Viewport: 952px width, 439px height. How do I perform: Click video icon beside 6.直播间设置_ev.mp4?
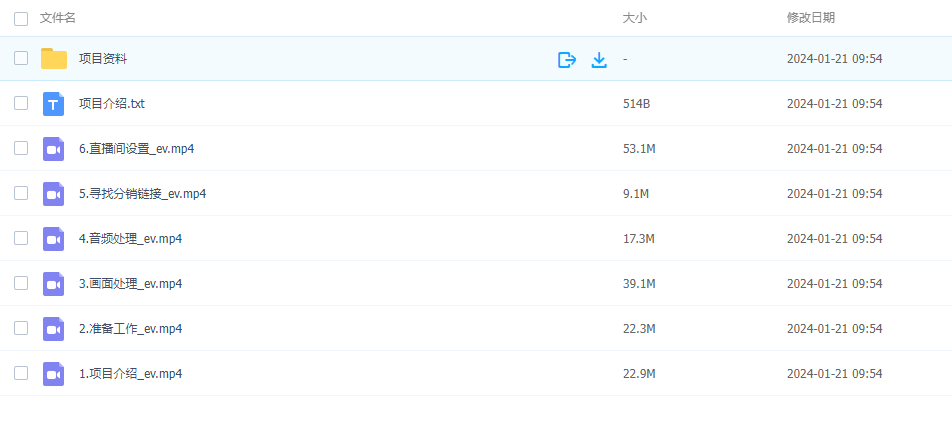coord(54,149)
